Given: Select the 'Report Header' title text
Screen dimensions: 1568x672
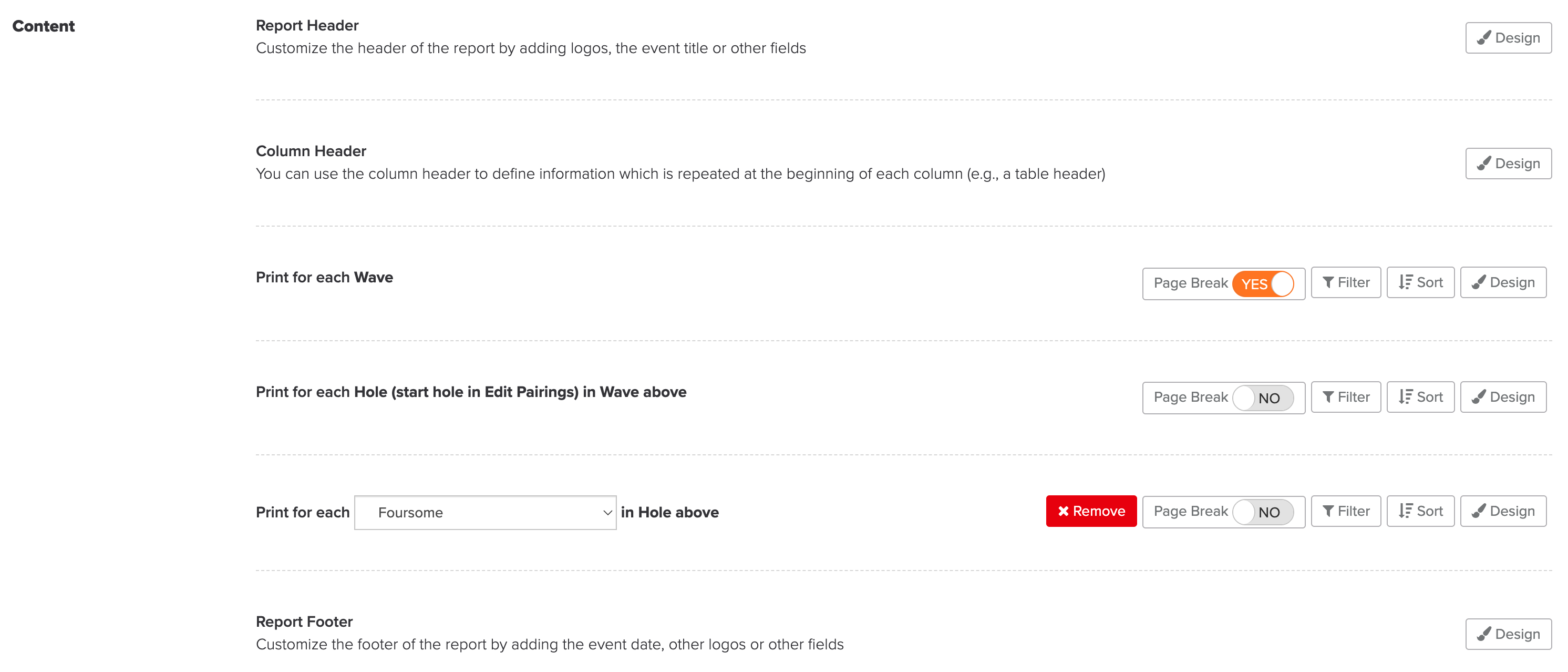Looking at the screenshot, I should [x=307, y=26].
